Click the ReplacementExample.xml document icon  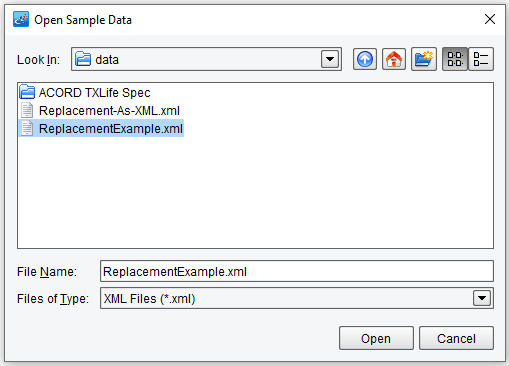(x=27, y=128)
